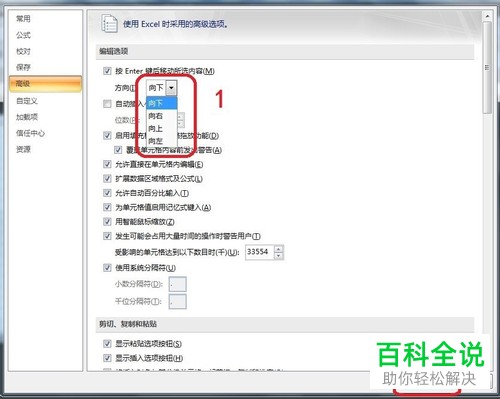The image size is (500, 399).
Task: Select the 资源 category
Action: pyautogui.click(x=23, y=149)
